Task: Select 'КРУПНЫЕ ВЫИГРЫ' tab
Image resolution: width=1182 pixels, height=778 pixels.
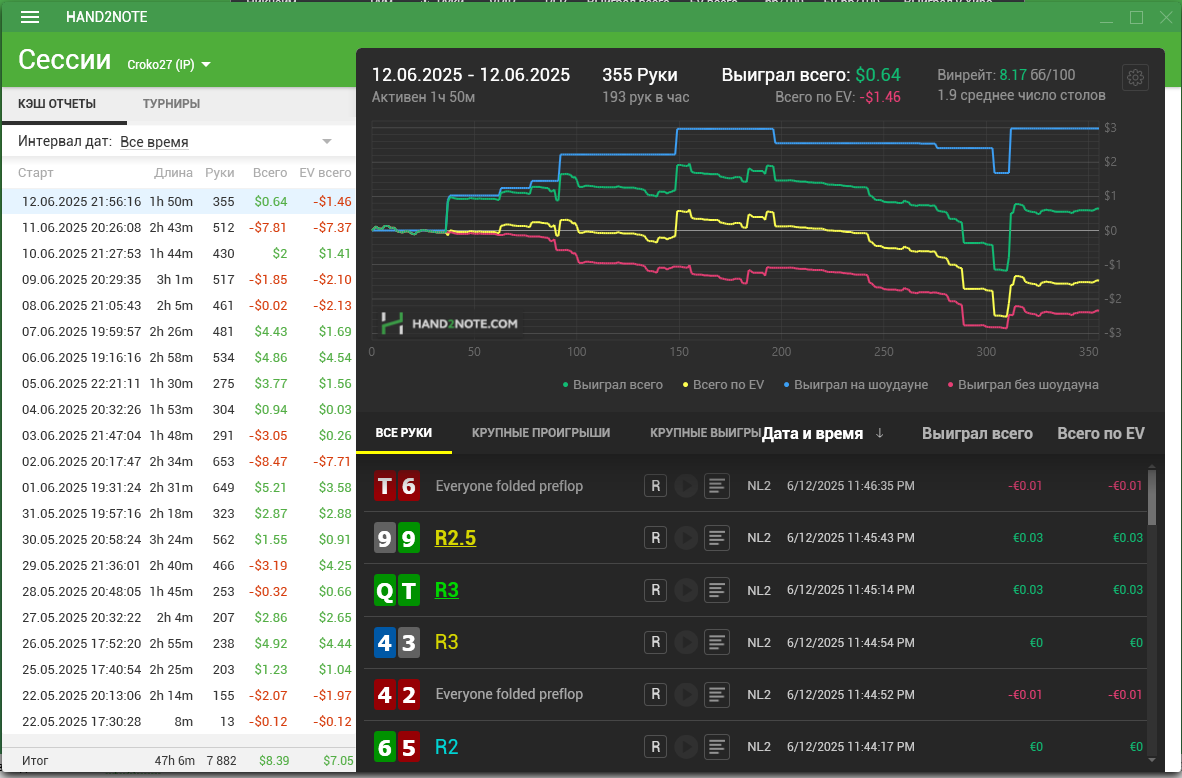Action: (x=706, y=433)
